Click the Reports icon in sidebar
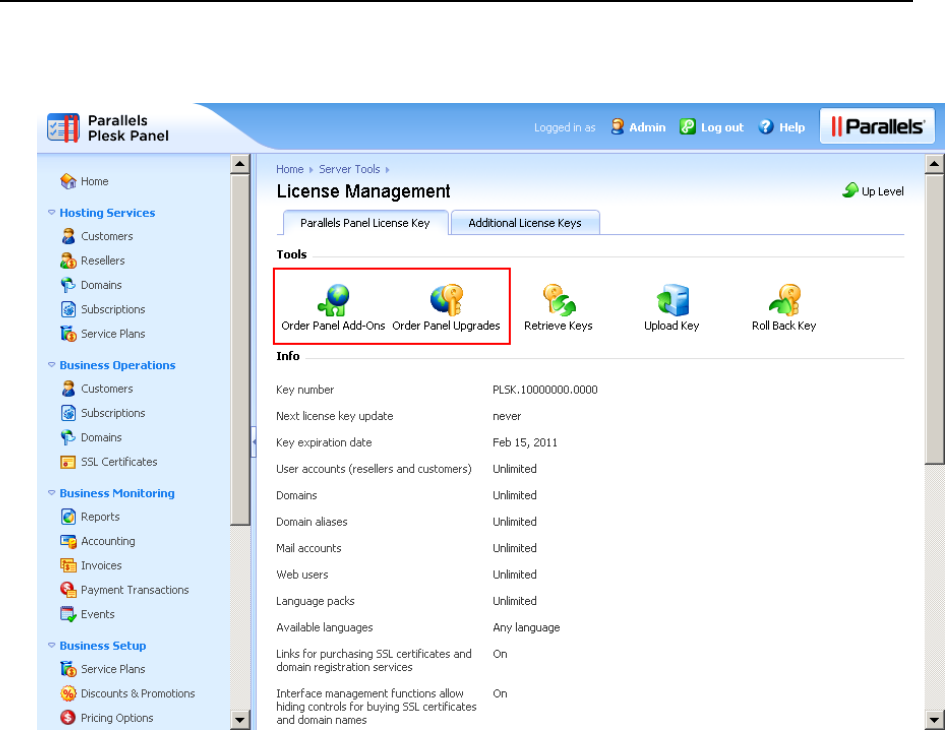Viewport: 945px width, 730px height. 68,517
